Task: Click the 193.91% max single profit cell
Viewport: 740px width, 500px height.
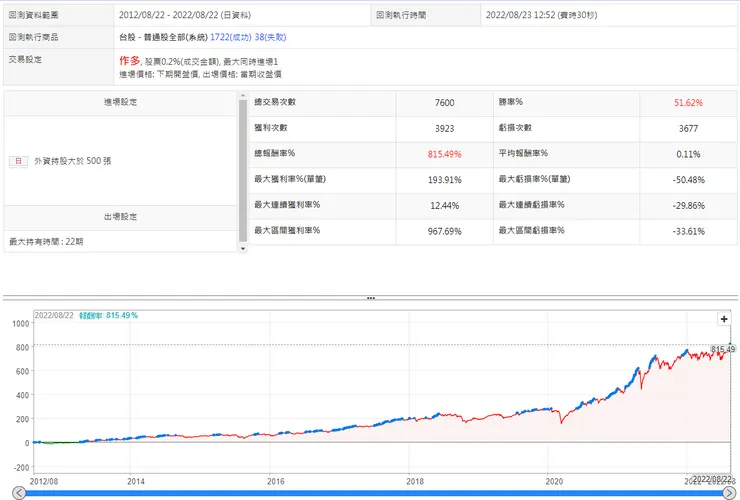Action: 444,180
